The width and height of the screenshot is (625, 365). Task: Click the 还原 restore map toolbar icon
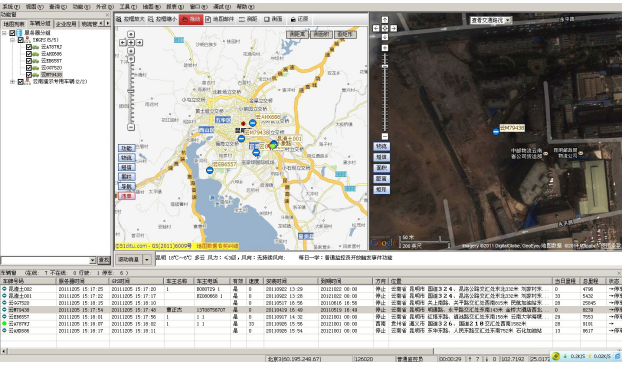pos(299,19)
